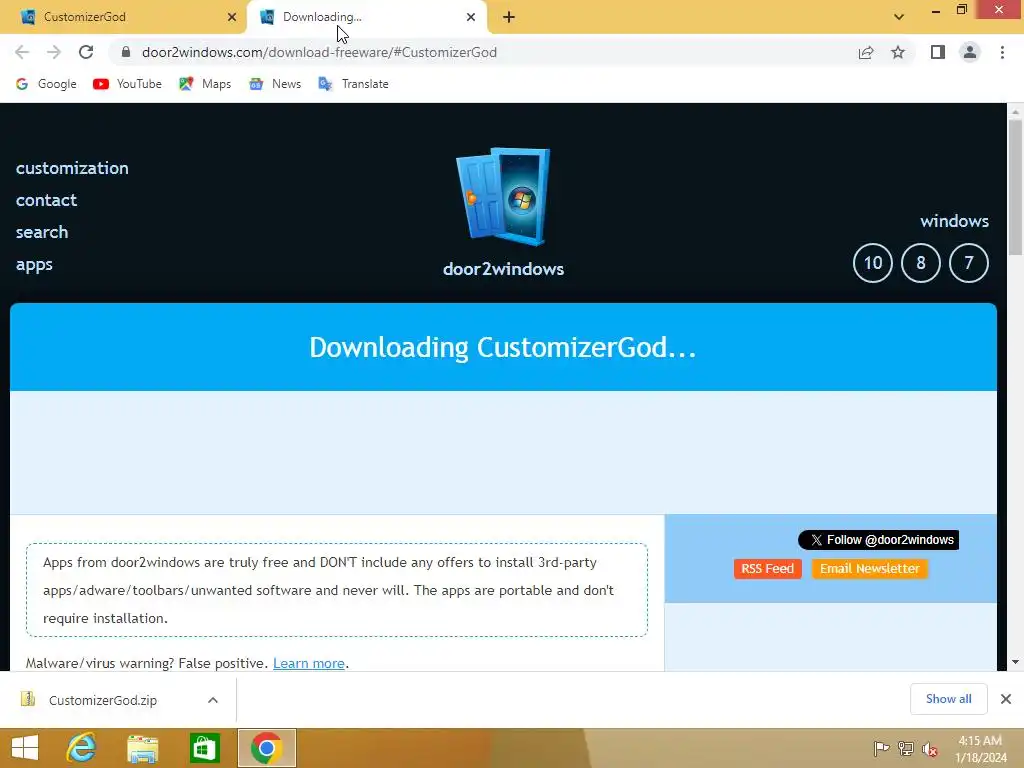This screenshot has width=1024, height=768.
Task: Open the Windows Start menu
Action: coord(25,748)
